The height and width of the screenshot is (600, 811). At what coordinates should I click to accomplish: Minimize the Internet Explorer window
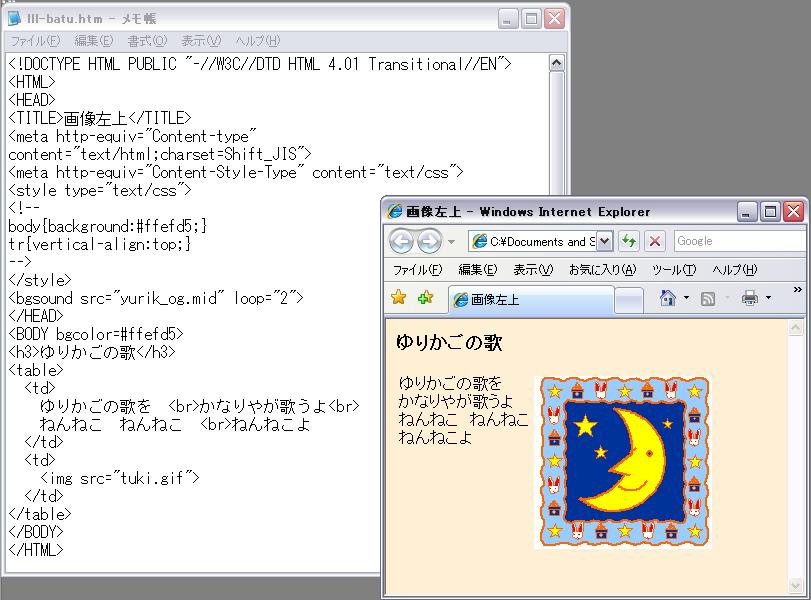point(746,212)
